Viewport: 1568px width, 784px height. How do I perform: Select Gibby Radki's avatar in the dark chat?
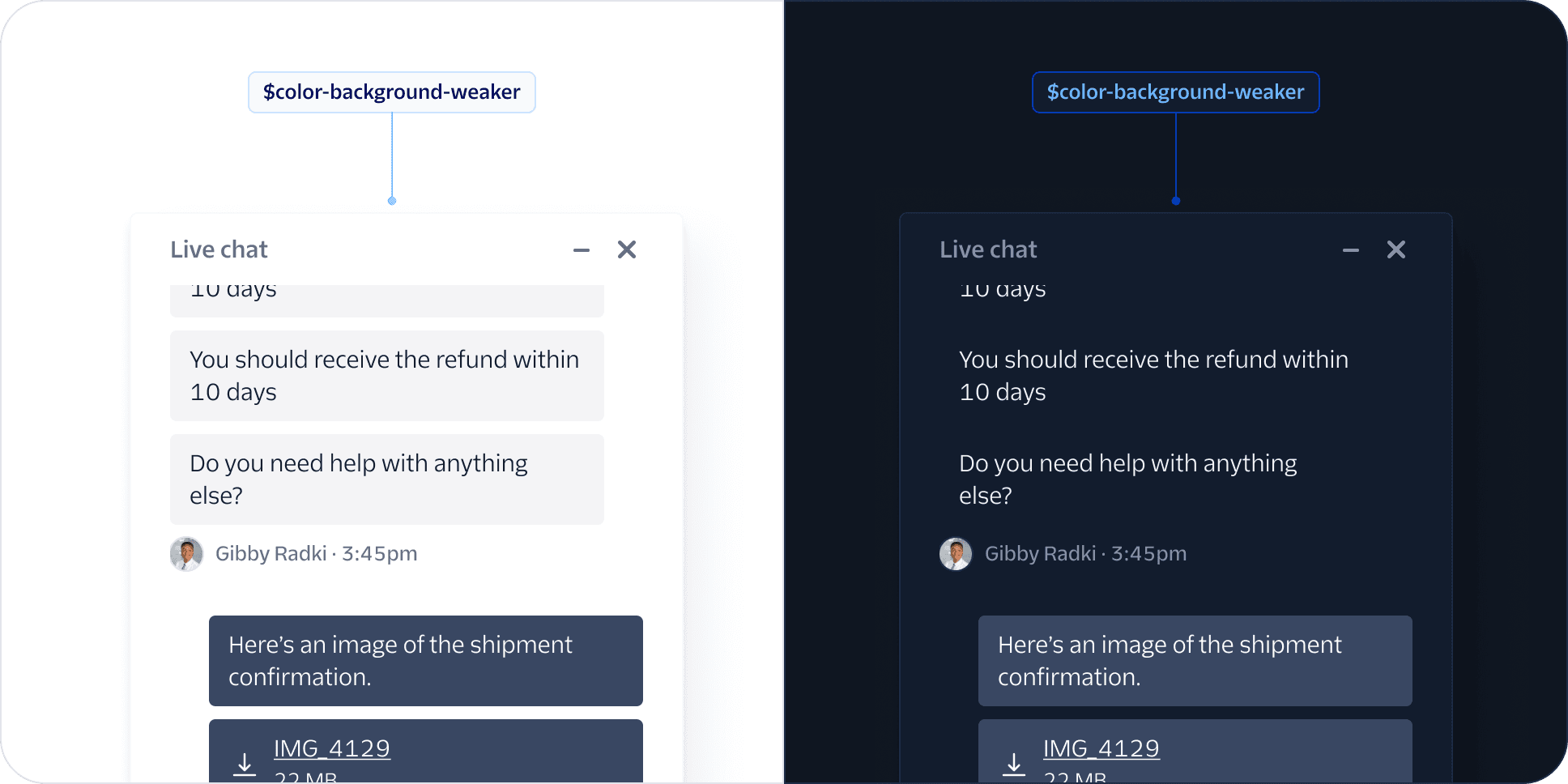956,553
